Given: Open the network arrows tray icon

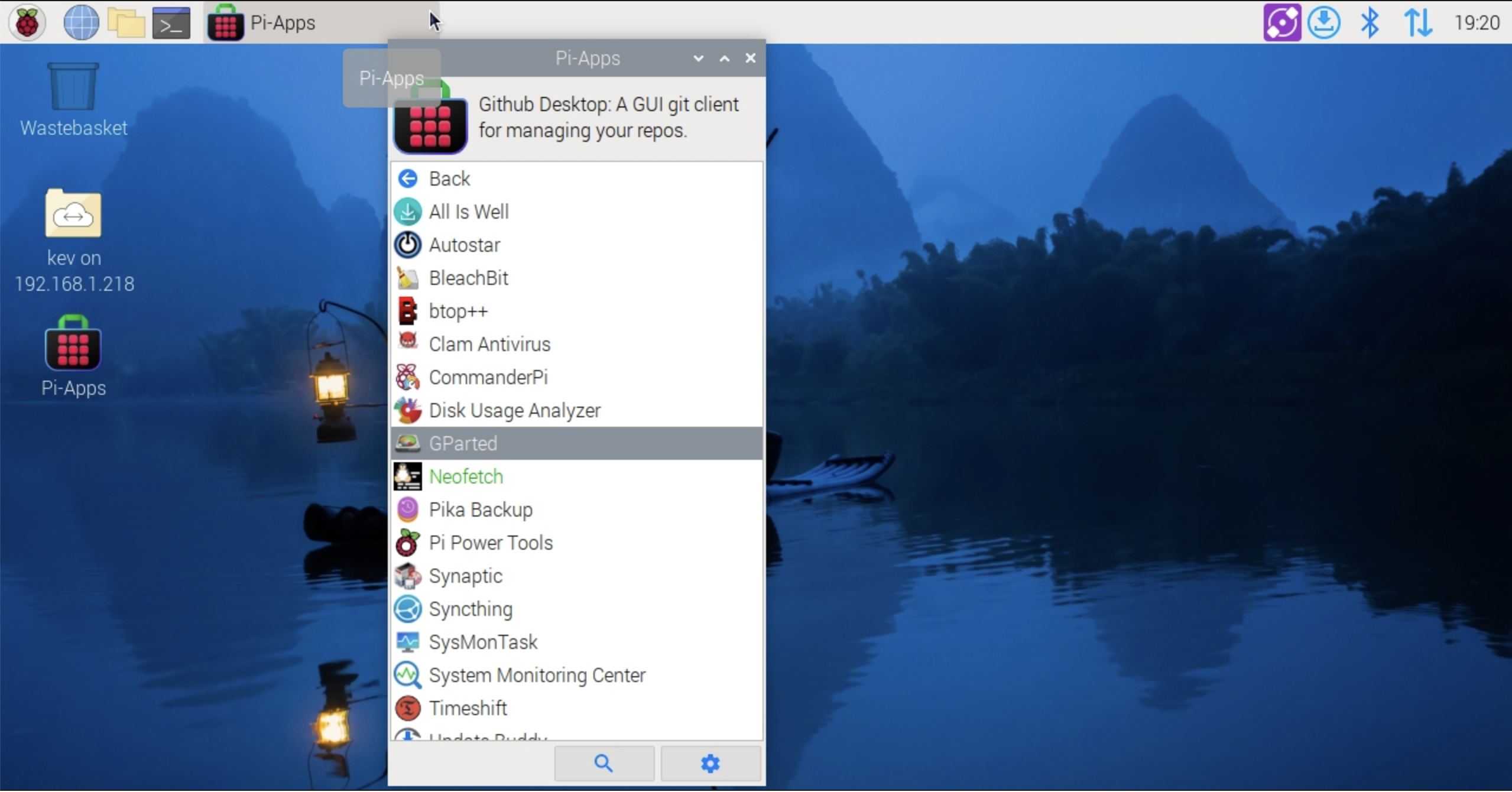Looking at the screenshot, I should [x=1417, y=22].
